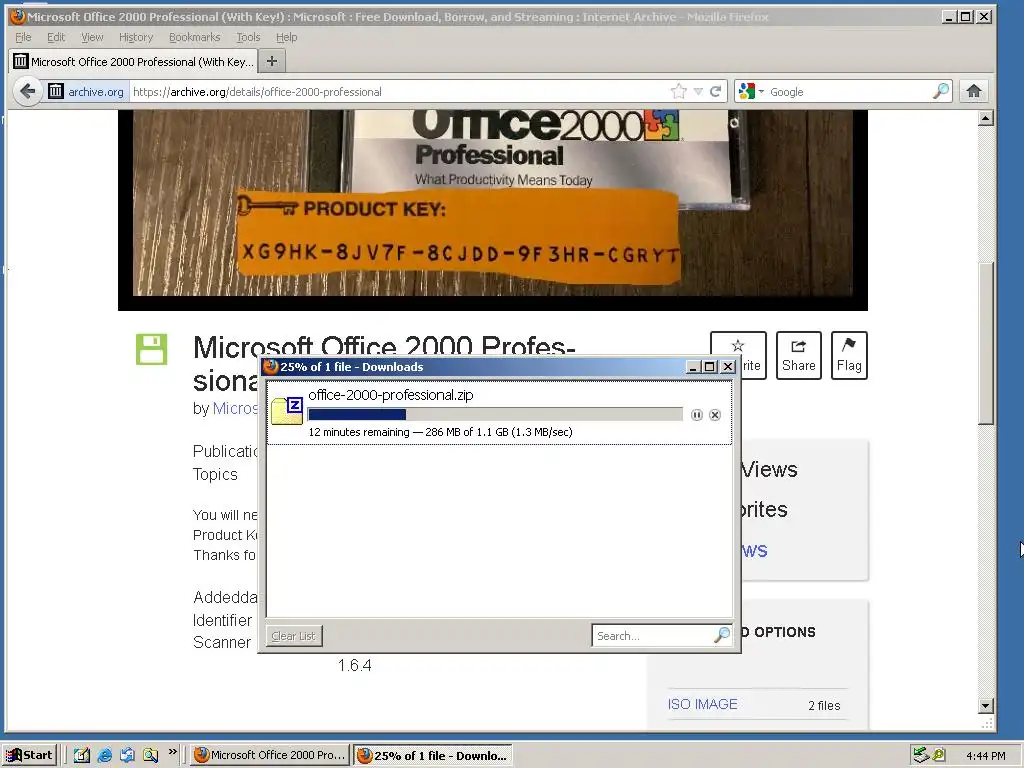The height and width of the screenshot is (768, 1024).
Task: Open the Edit menu
Action: click(56, 37)
